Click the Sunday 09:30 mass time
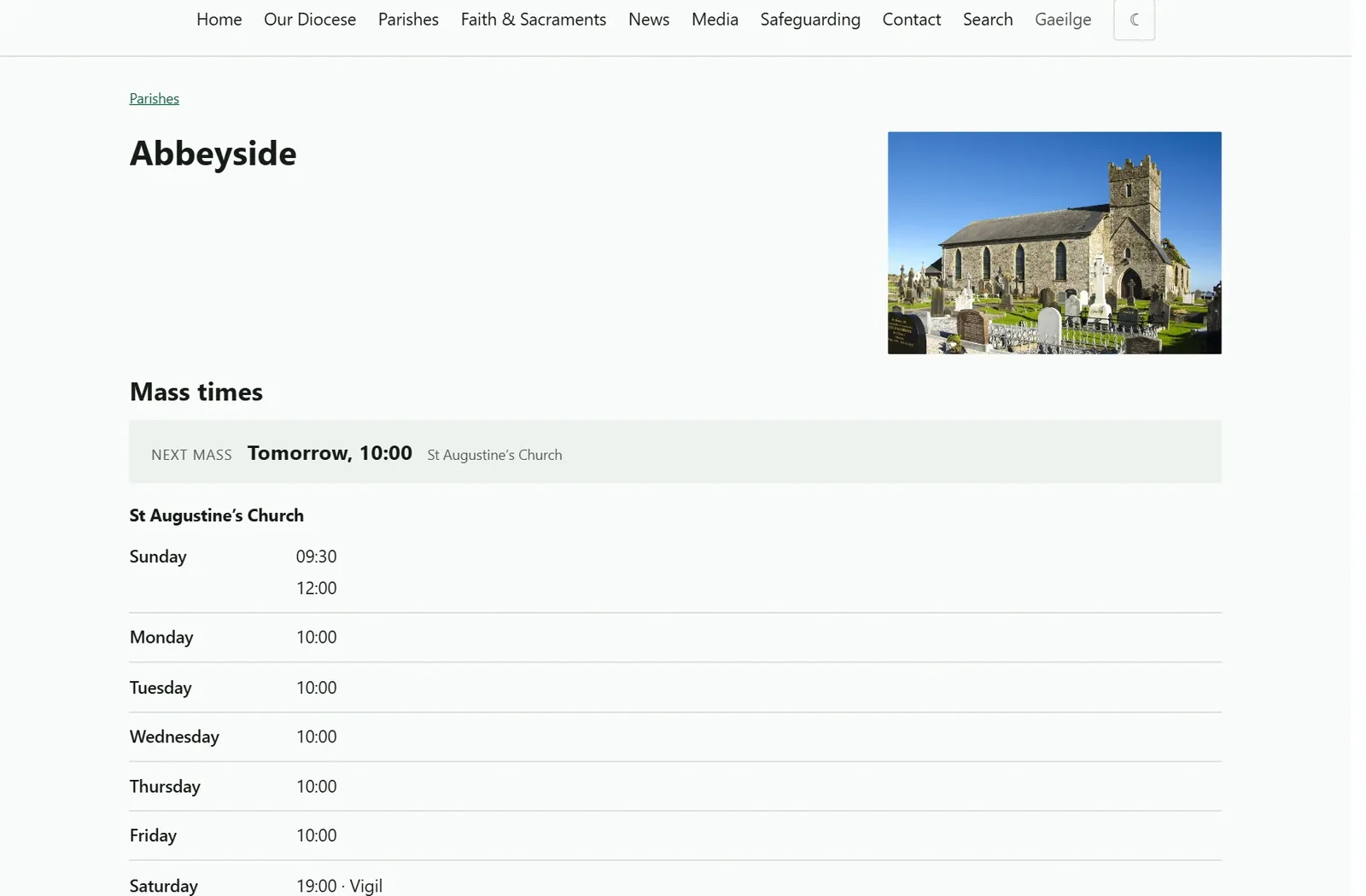This screenshot has height=896, width=1366. [317, 556]
